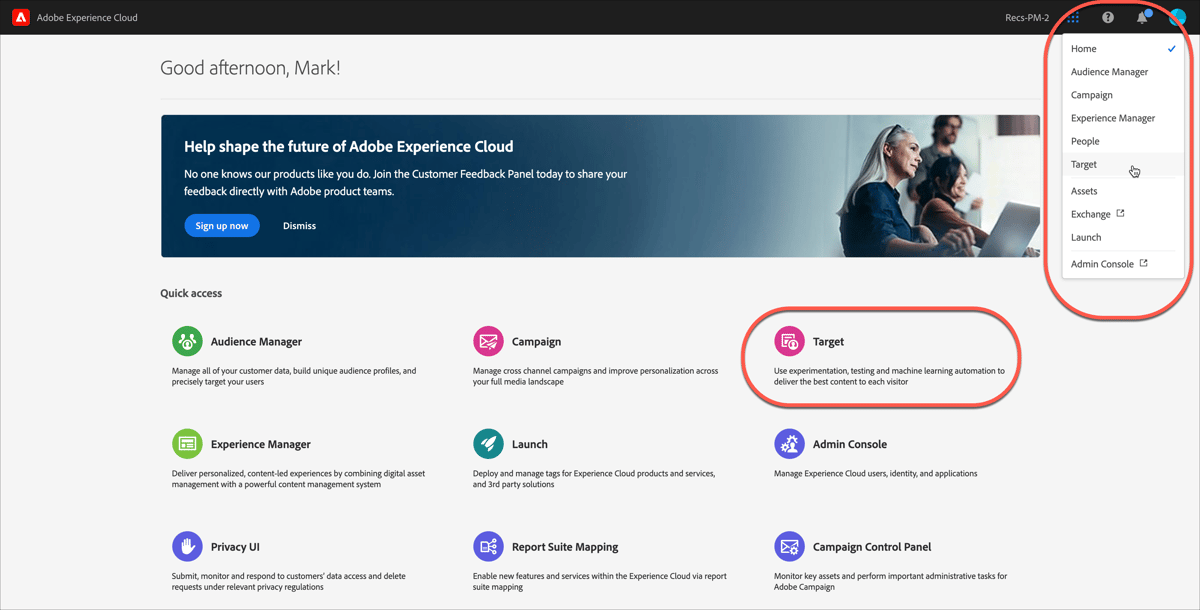Select People in the solutions list
The width and height of the screenshot is (1200, 610).
pos(1084,141)
